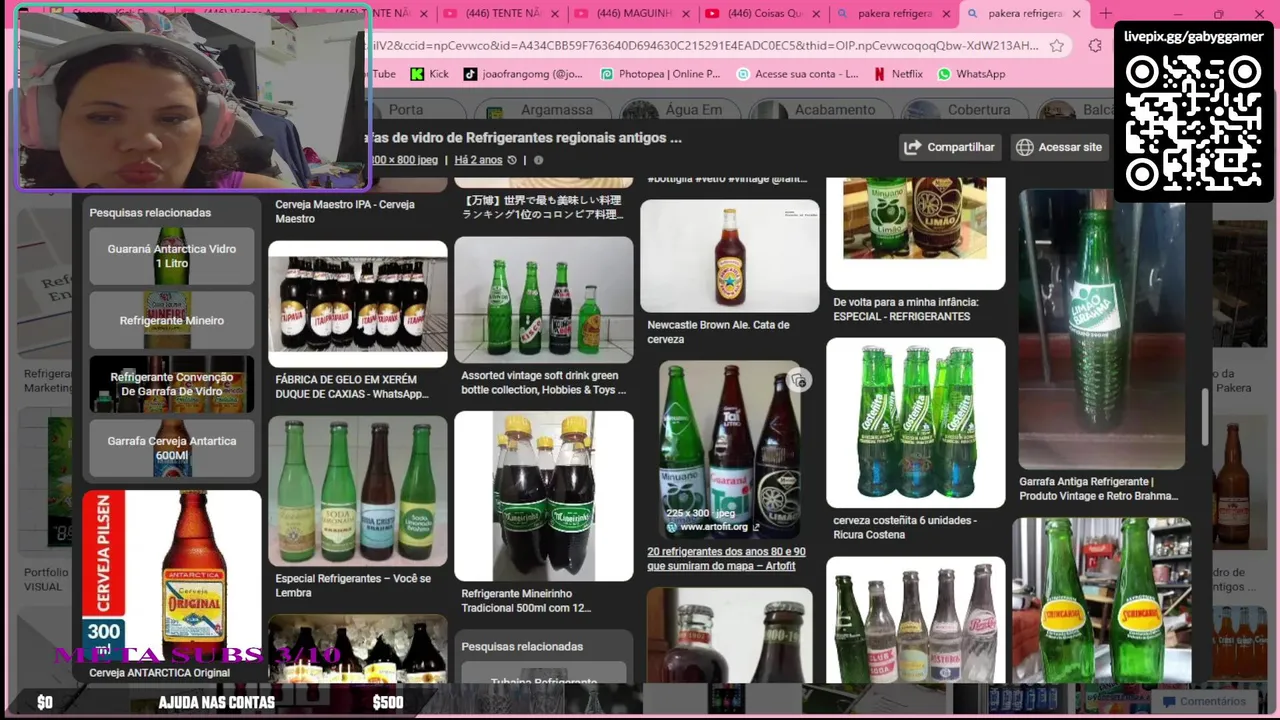Open cerveza costeñita 6 unidades link
Image resolution: width=1280 pixels, height=720 pixels.
pos(905,527)
